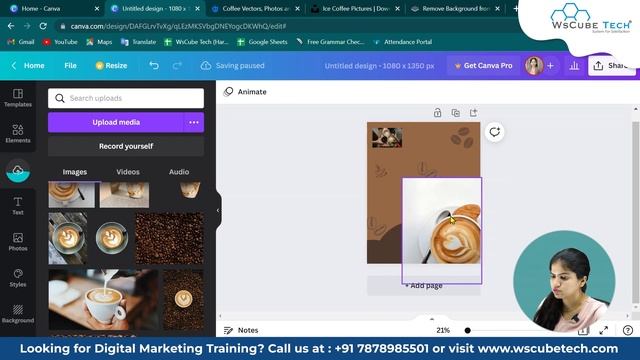The height and width of the screenshot is (360, 640).
Task: Select the pouring milk latte photo thumbnail
Action: click(x=104, y=299)
